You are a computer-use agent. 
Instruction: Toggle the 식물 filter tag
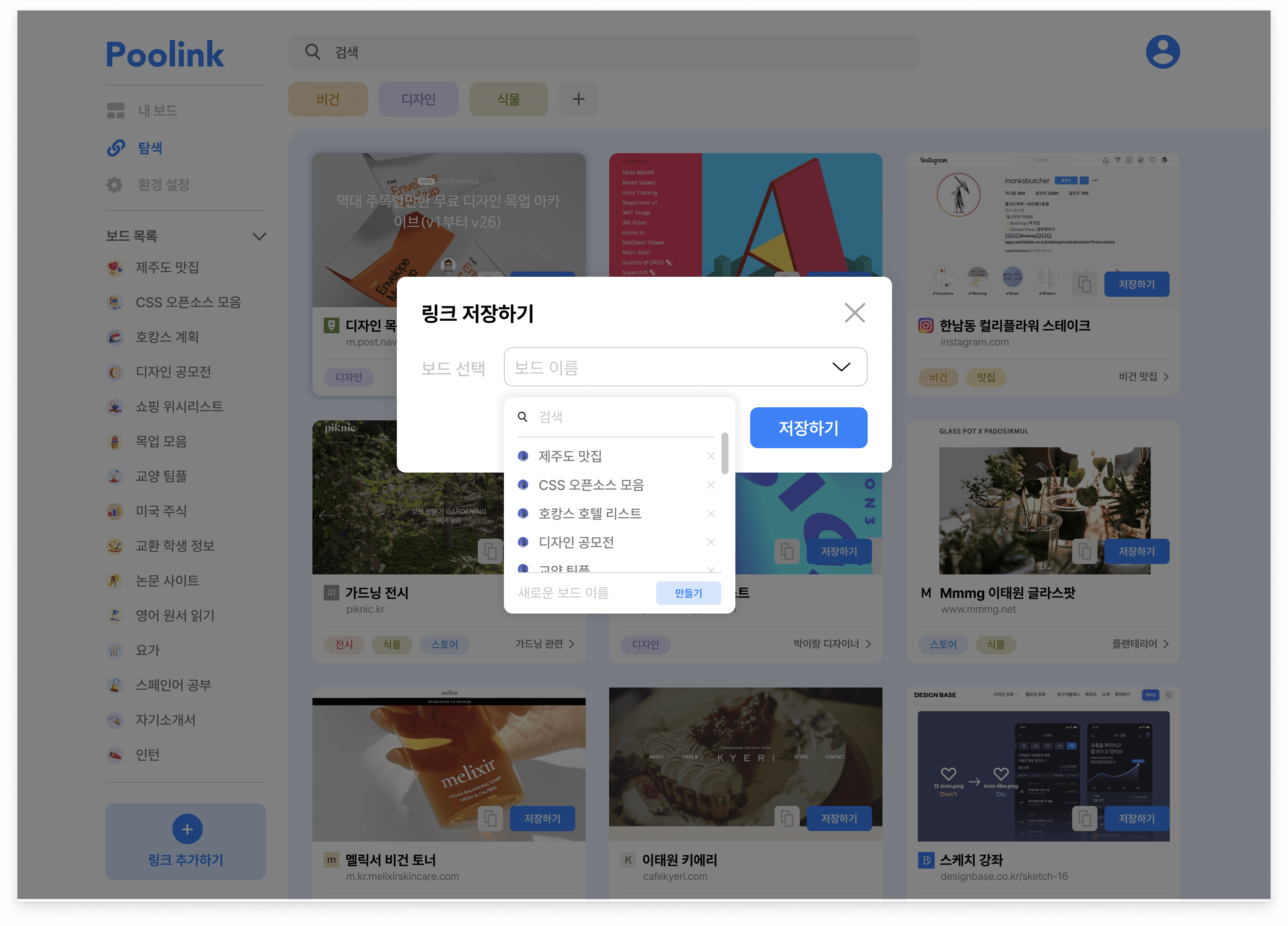click(508, 99)
